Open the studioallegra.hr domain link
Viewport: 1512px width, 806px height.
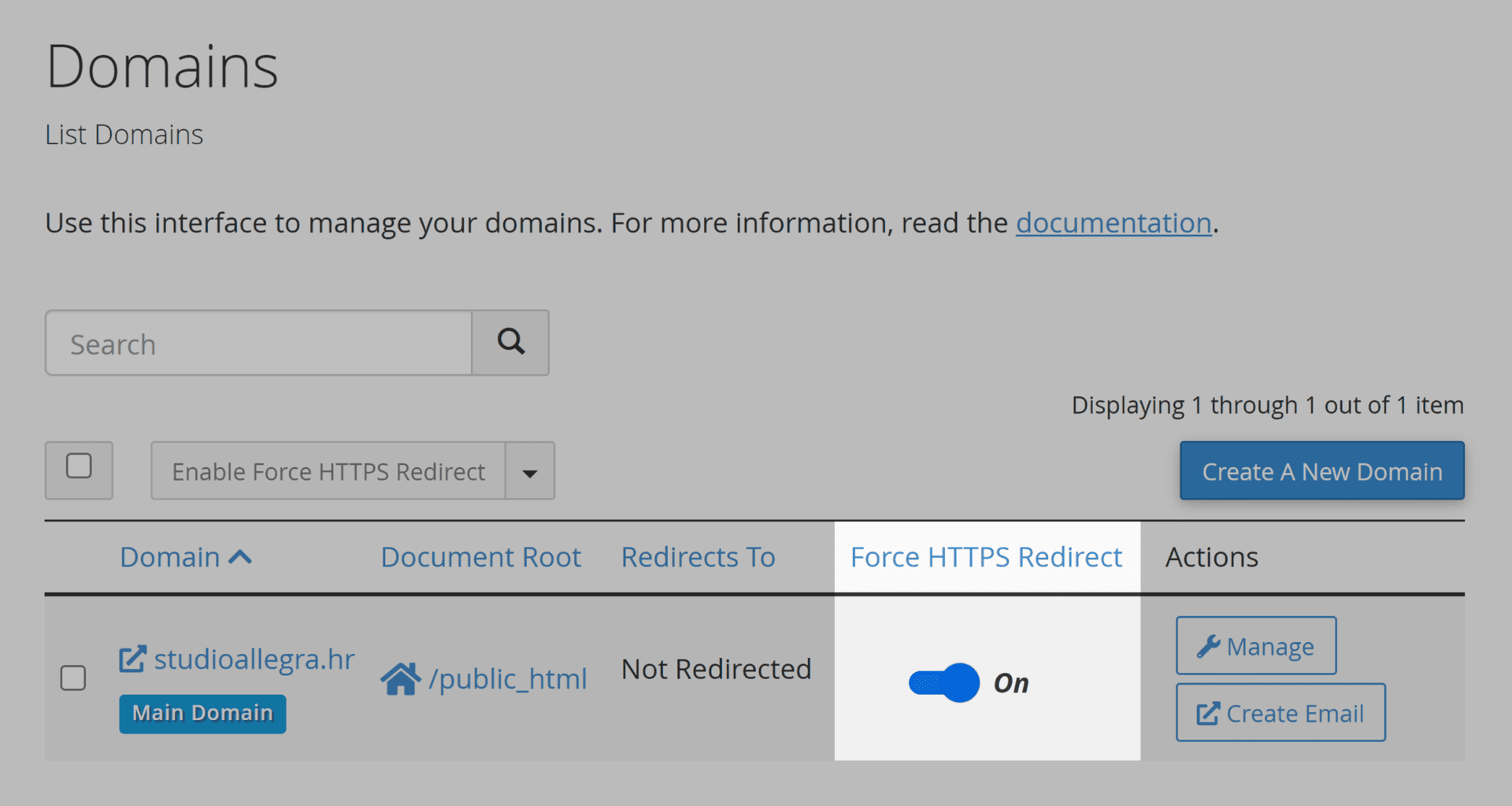254,659
